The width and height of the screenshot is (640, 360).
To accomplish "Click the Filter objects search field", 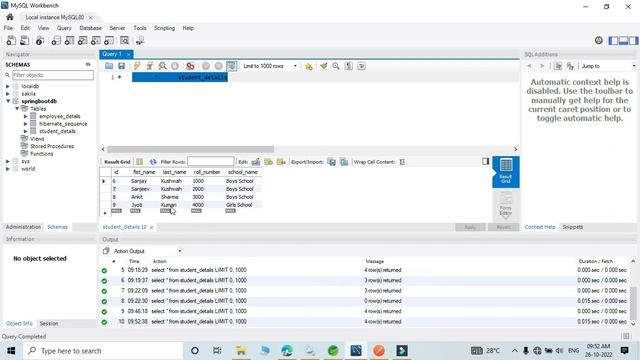I will pos(53,75).
